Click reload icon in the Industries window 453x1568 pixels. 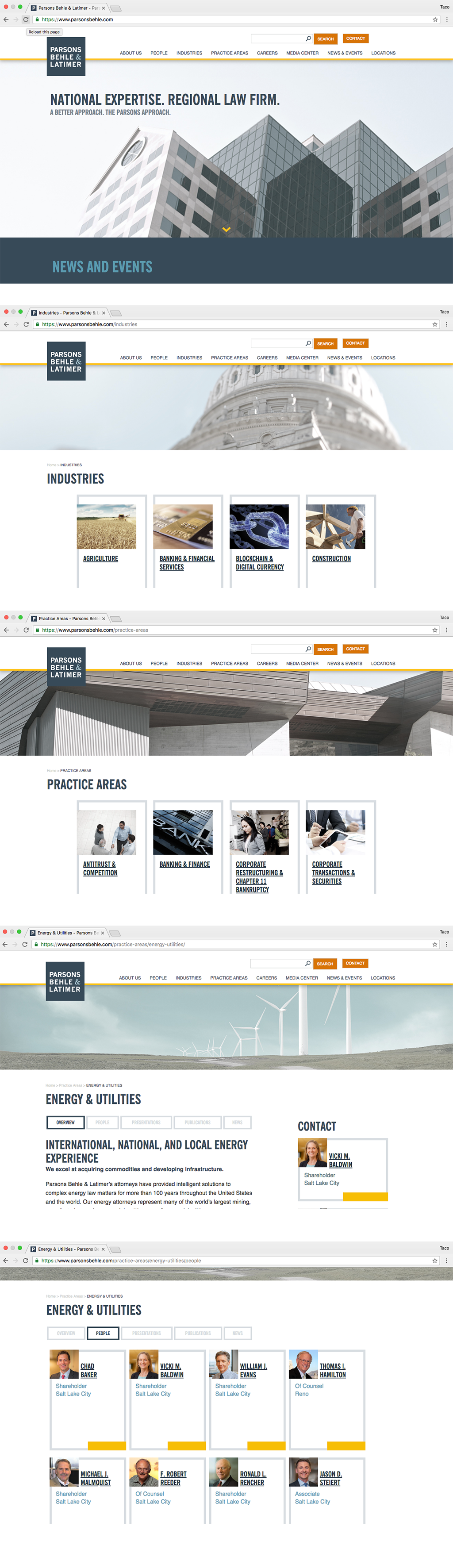tap(26, 324)
